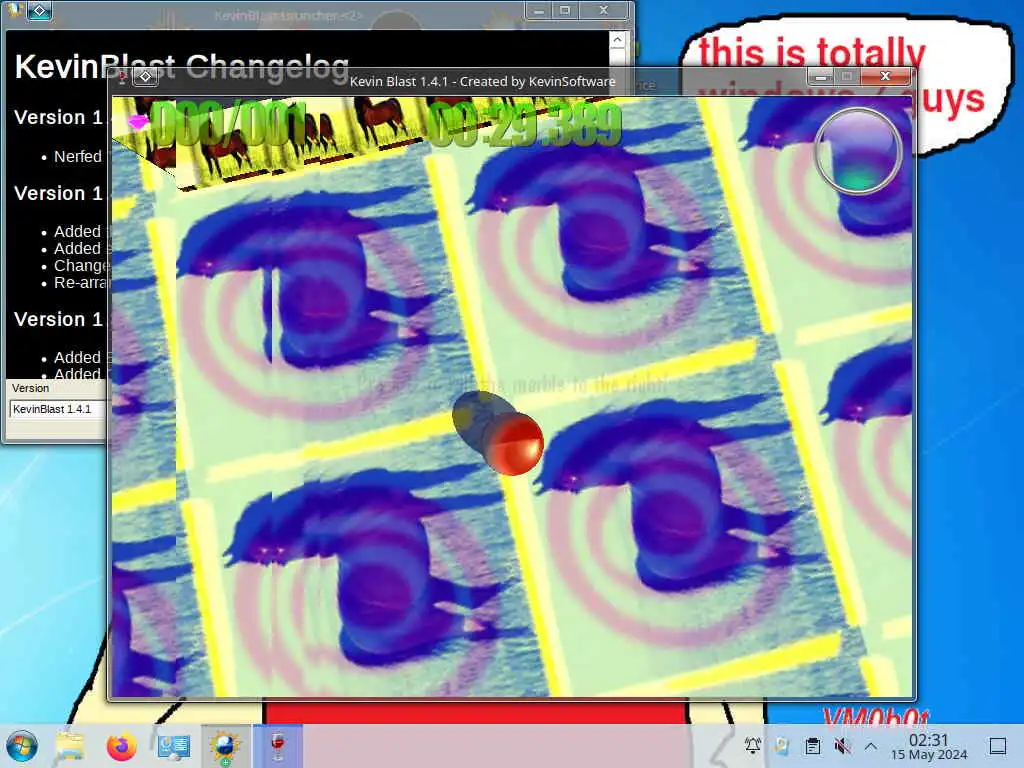Open the notifications bell in system tray
Screen dimensions: 1024x768
click(x=753, y=745)
